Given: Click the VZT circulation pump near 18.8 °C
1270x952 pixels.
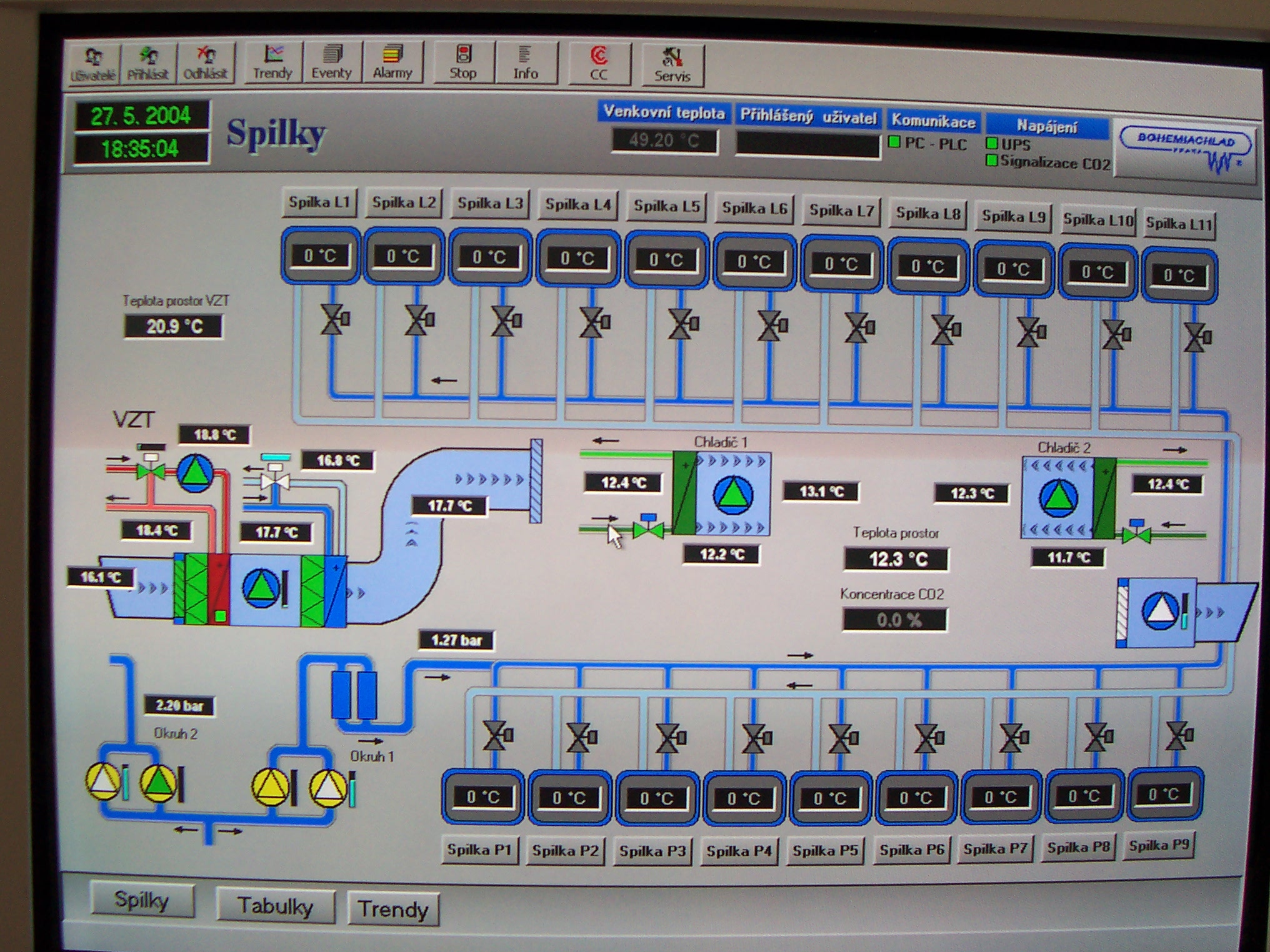Looking at the screenshot, I should pyautogui.click(x=195, y=472).
